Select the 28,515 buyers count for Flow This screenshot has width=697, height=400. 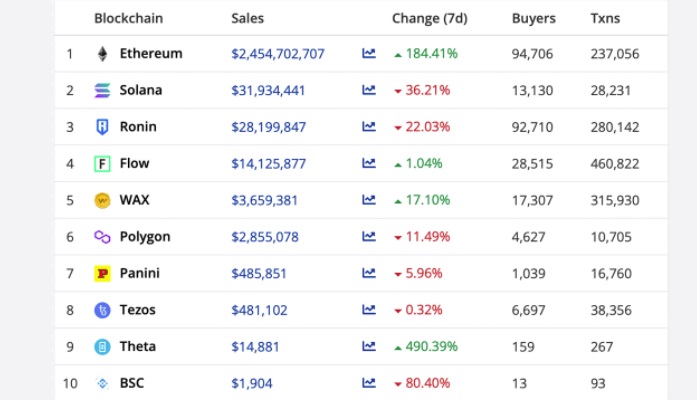coord(533,164)
